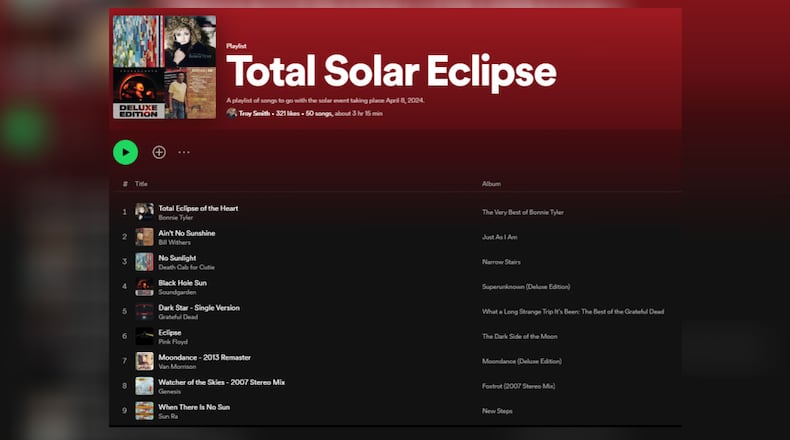The width and height of the screenshot is (790, 440).
Task: Open album The Dark Side of the Moon
Action: (x=519, y=336)
